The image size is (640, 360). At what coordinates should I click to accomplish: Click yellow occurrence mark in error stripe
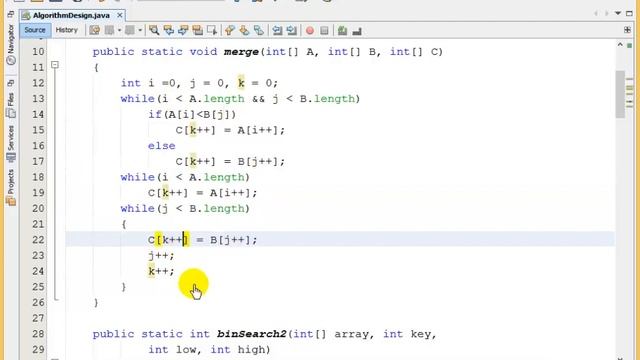(x=629, y=89)
